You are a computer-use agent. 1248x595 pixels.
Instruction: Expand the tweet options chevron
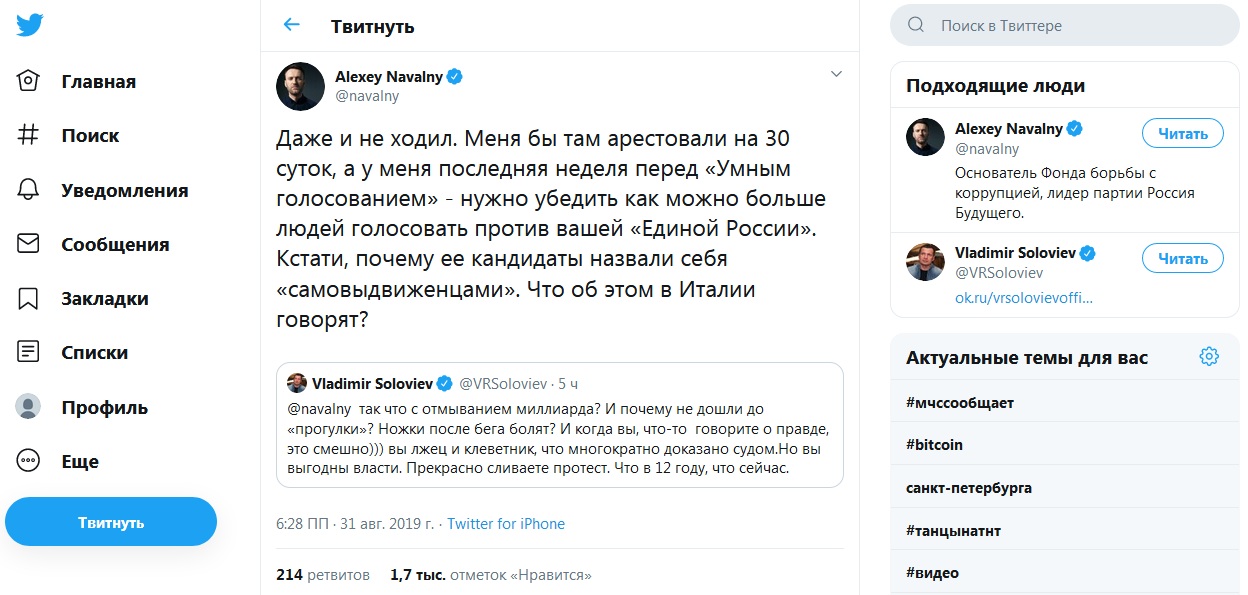(837, 74)
